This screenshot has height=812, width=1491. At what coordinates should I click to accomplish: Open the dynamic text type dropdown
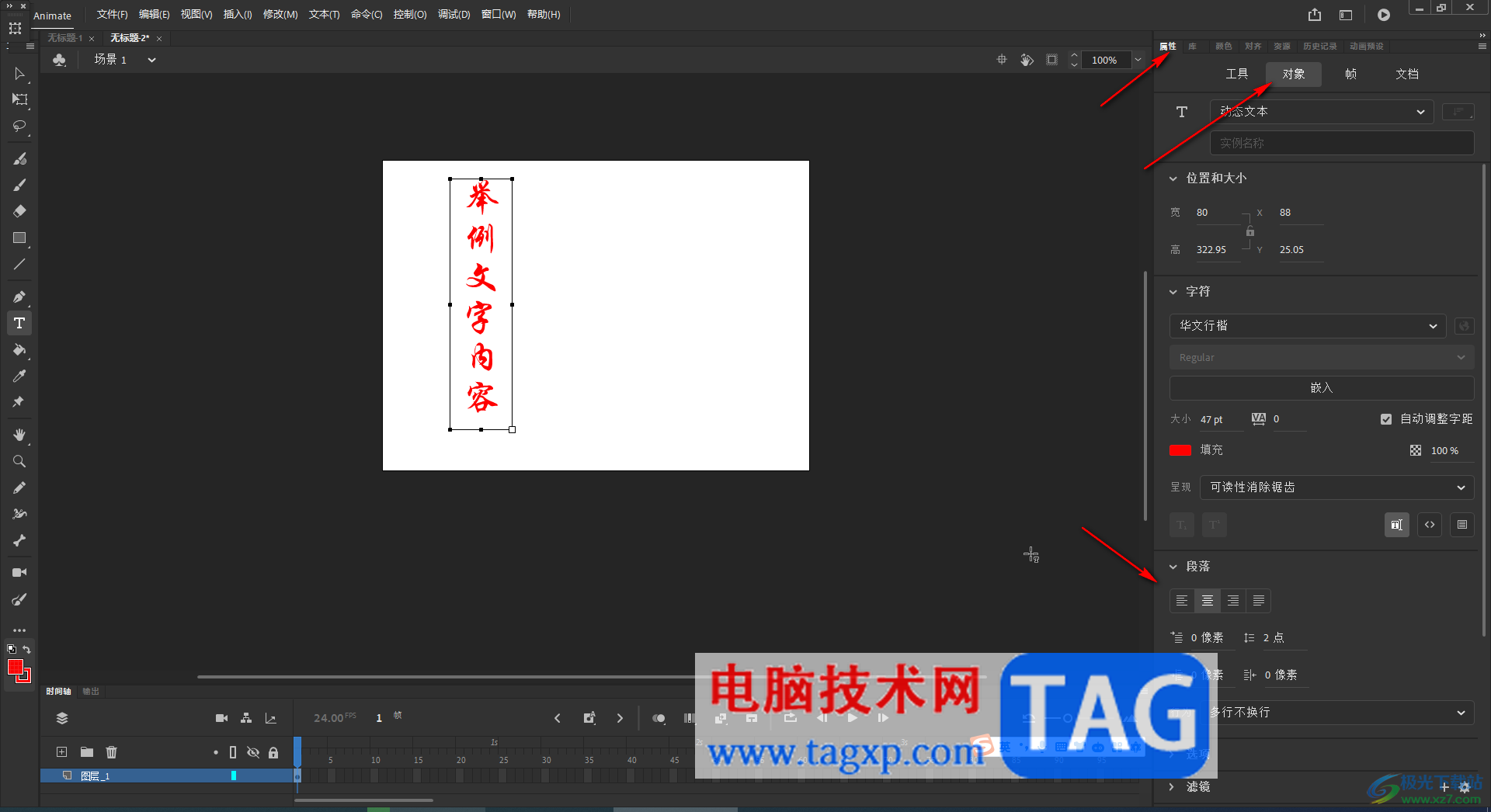click(1322, 112)
